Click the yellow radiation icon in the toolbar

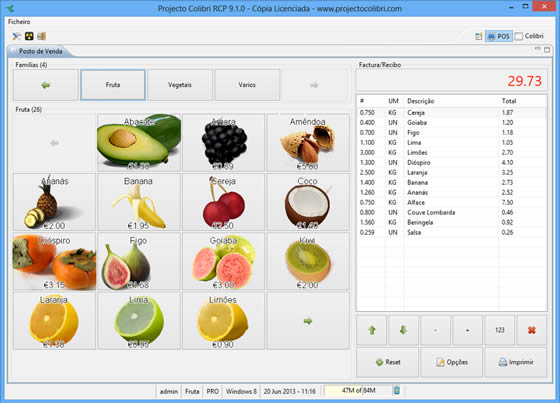click(29, 36)
